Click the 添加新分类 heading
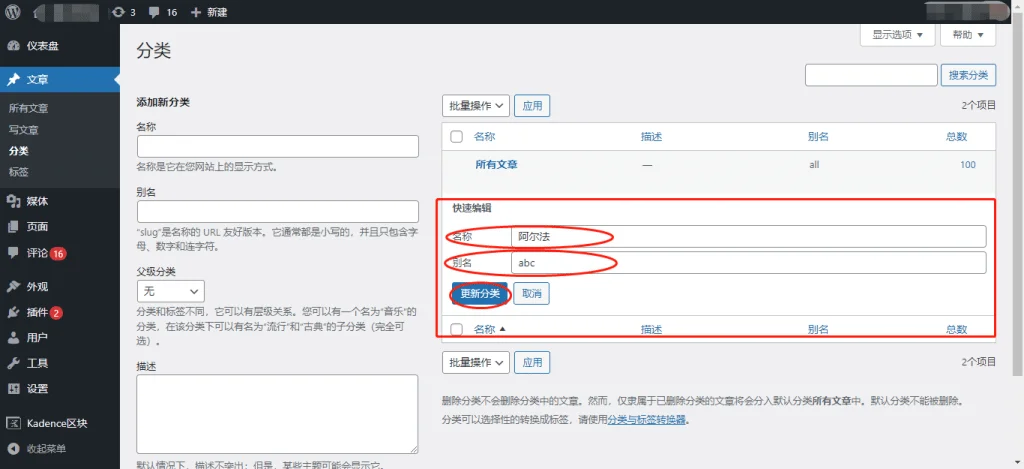Image resolution: width=1024 pixels, height=469 pixels. pyautogui.click(x=163, y=103)
